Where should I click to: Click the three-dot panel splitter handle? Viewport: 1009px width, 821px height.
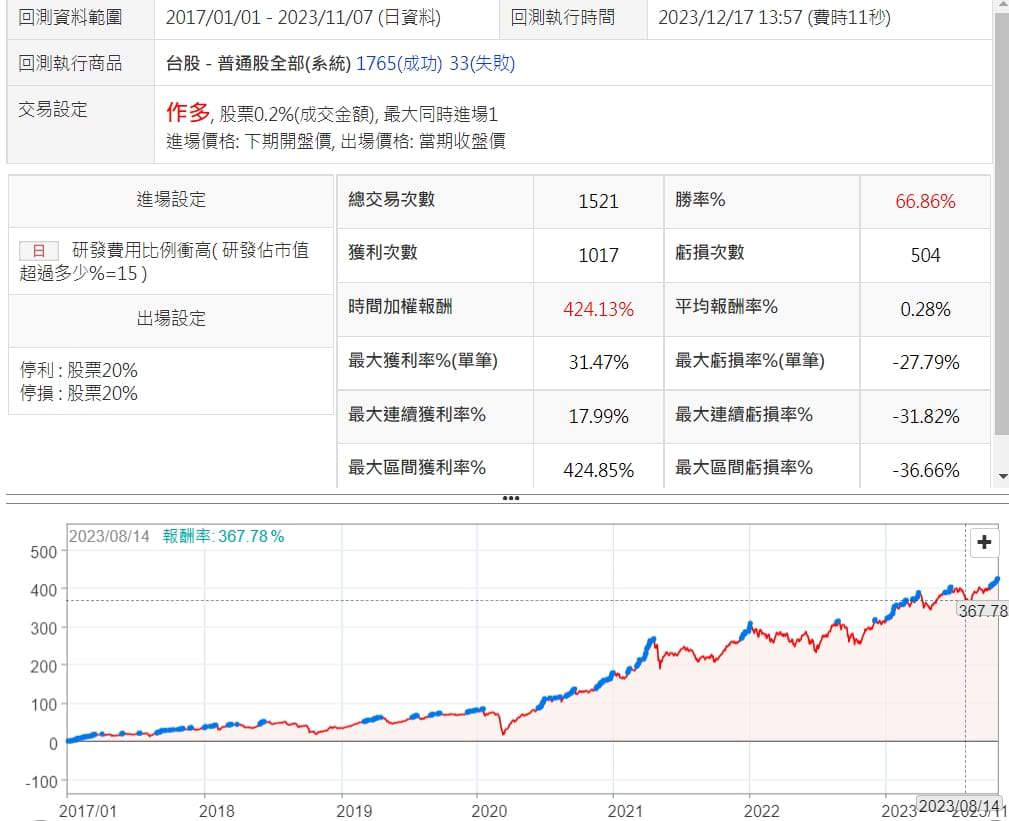(510, 497)
